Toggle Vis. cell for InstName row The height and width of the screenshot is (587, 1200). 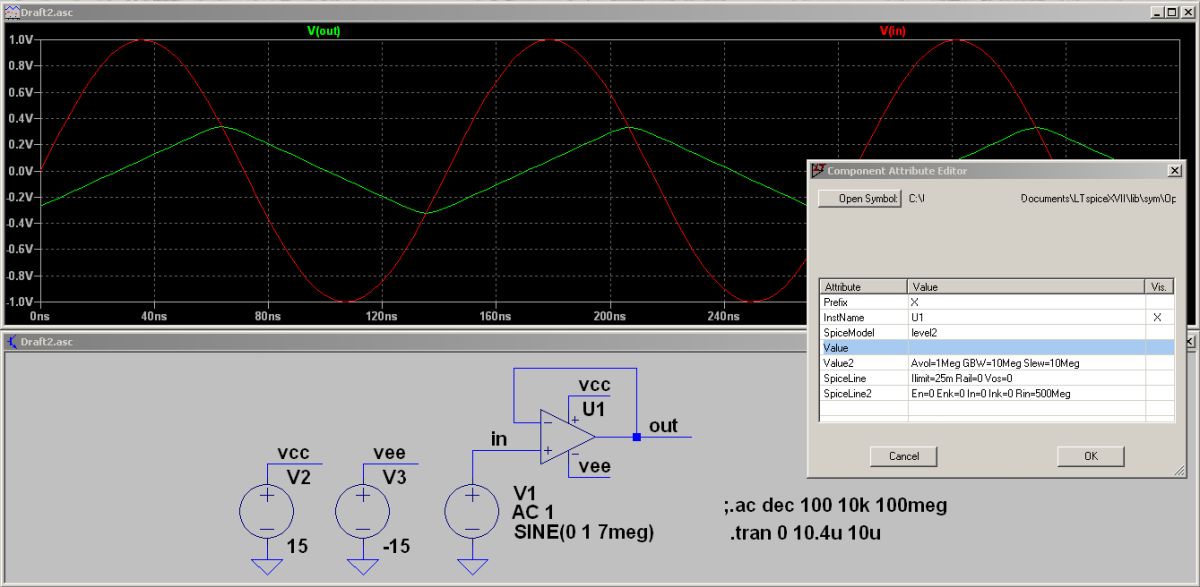[x=1157, y=316]
